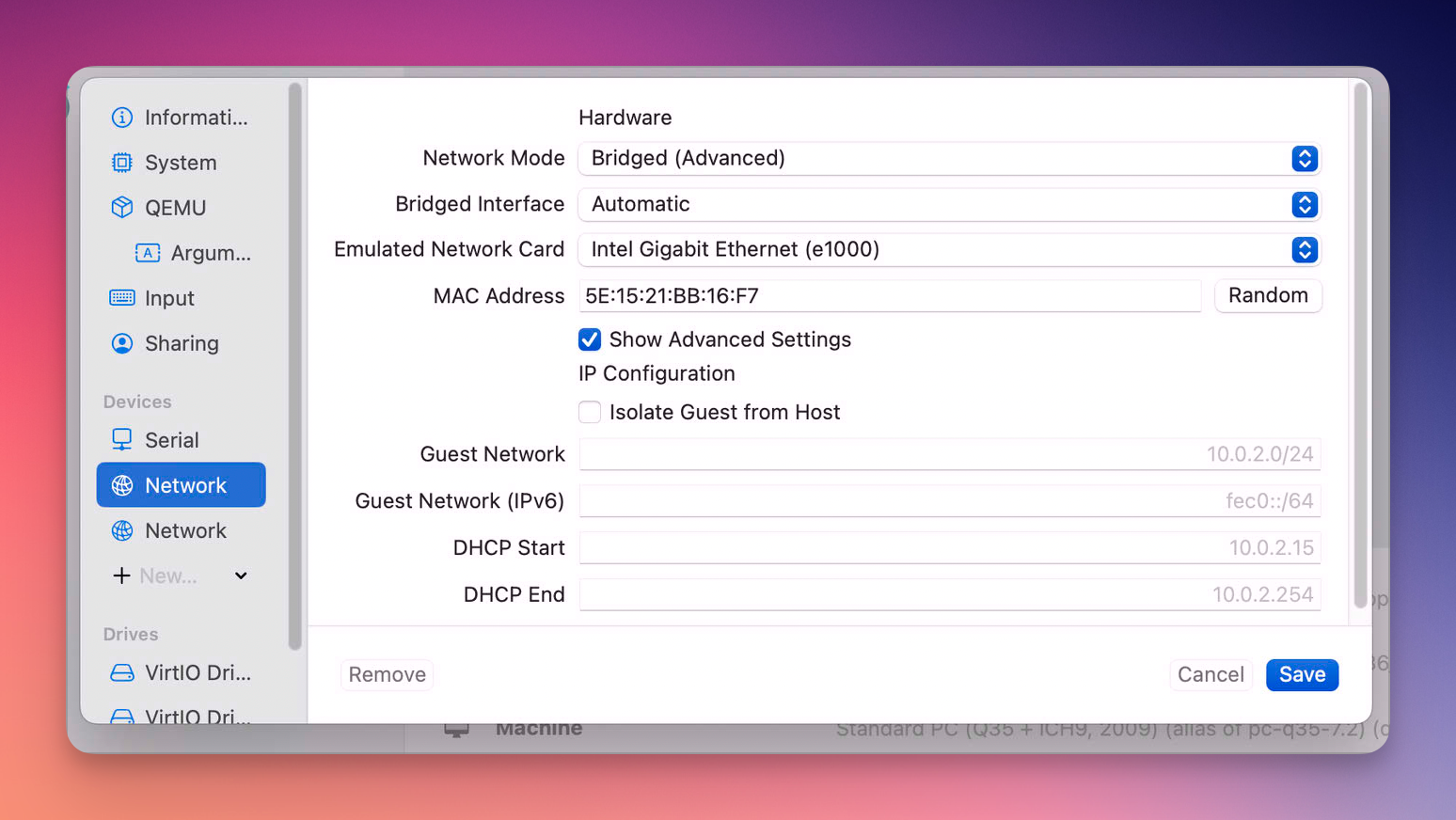
Task: Click the first VirtIO Drive icon
Action: coord(122,672)
